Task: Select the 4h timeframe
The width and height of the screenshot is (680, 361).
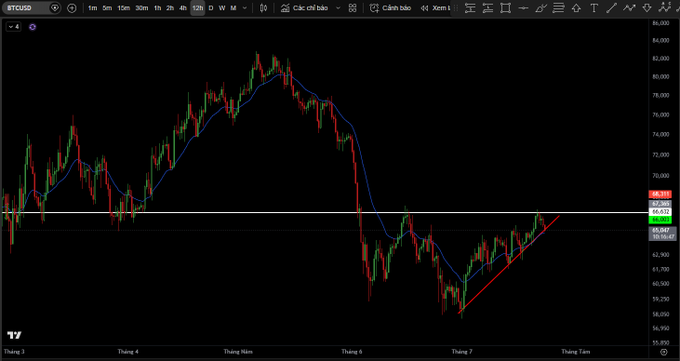Action: [x=183, y=8]
